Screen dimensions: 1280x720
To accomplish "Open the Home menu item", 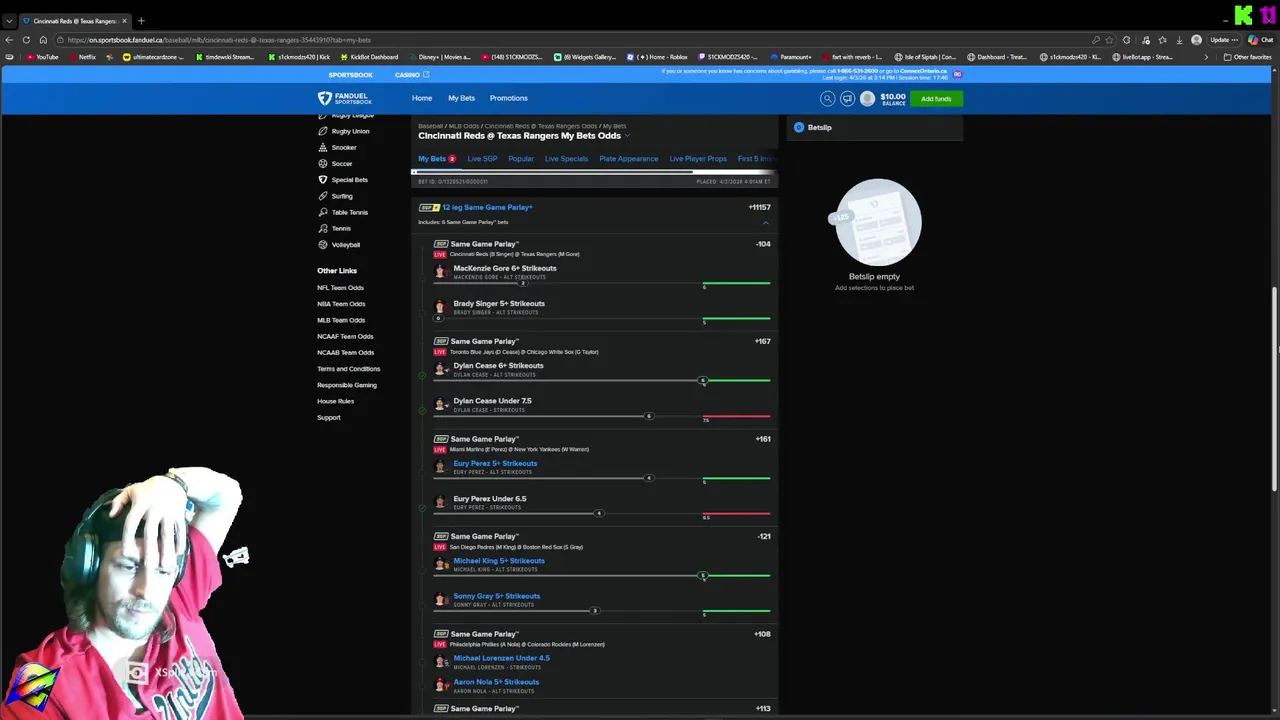I will coord(422,98).
